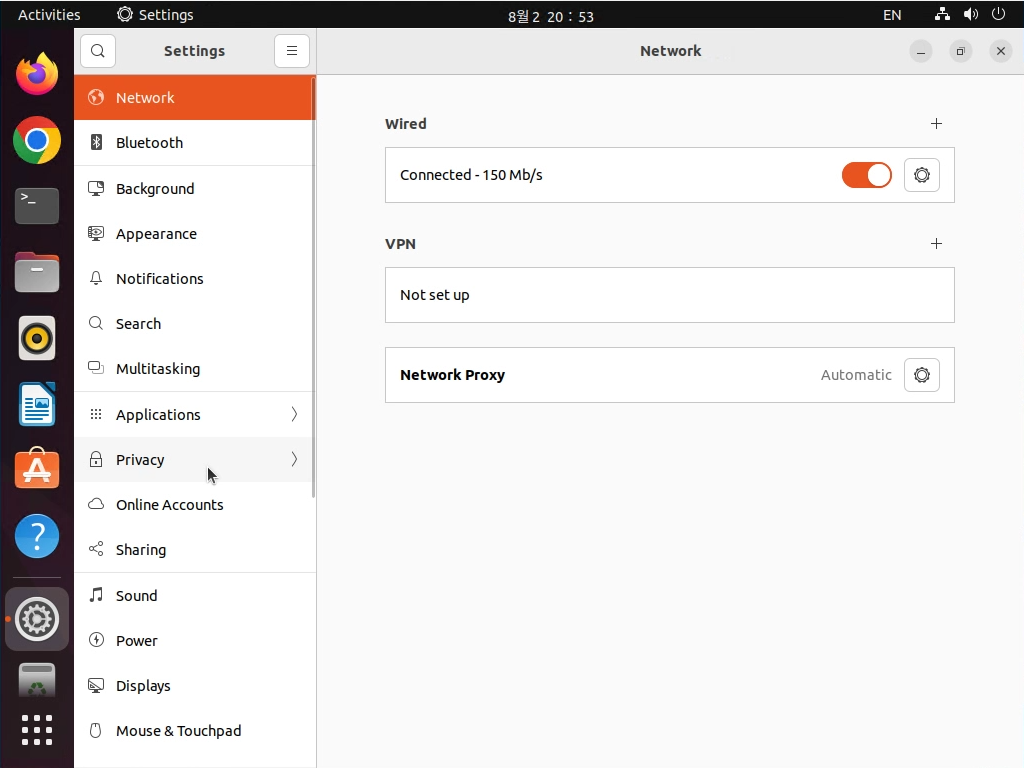The width and height of the screenshot is (1024, 768).
Task: Click the Applications grid icon
Action: pos(96,414)
